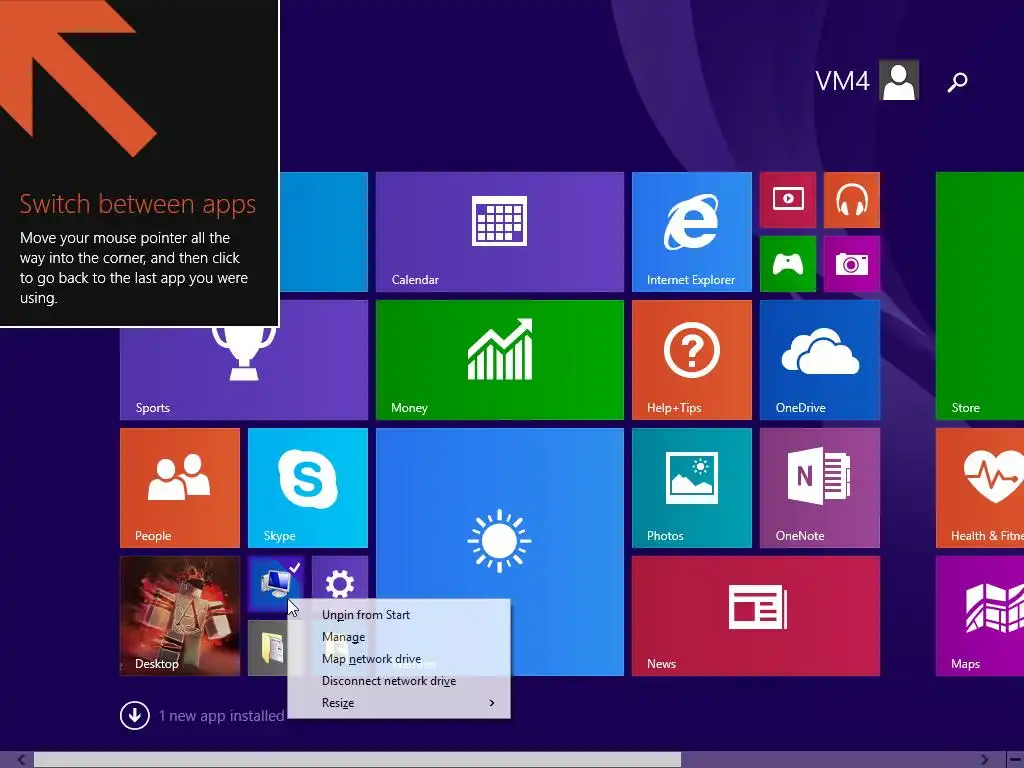The image size is (1024, 768).
Task: Launch the Skype tile
Action: point(308,488)
